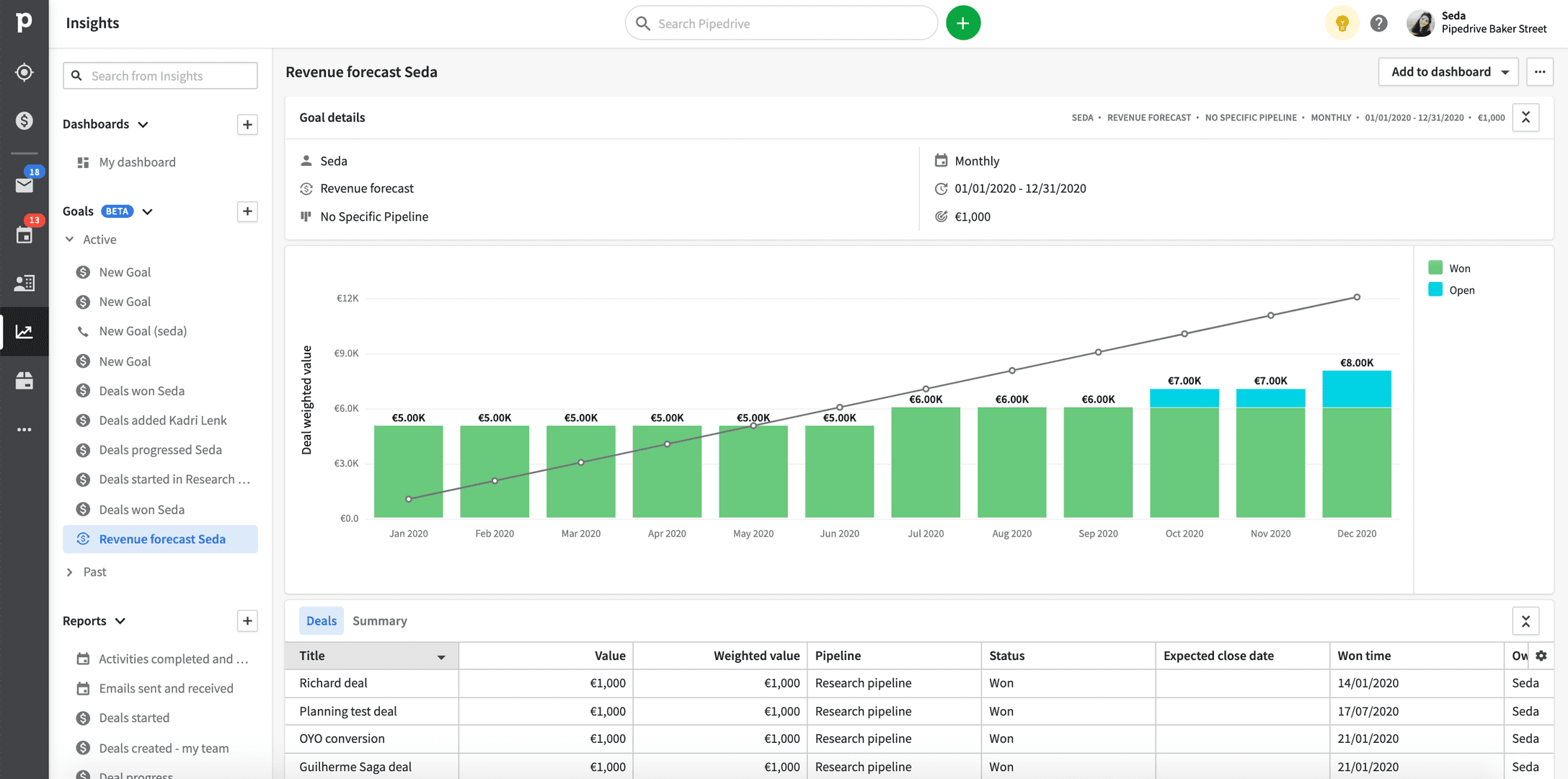Click the Jan 2020 green bar
This screenshot has height=779, width=1568.
tap(408, 472)
